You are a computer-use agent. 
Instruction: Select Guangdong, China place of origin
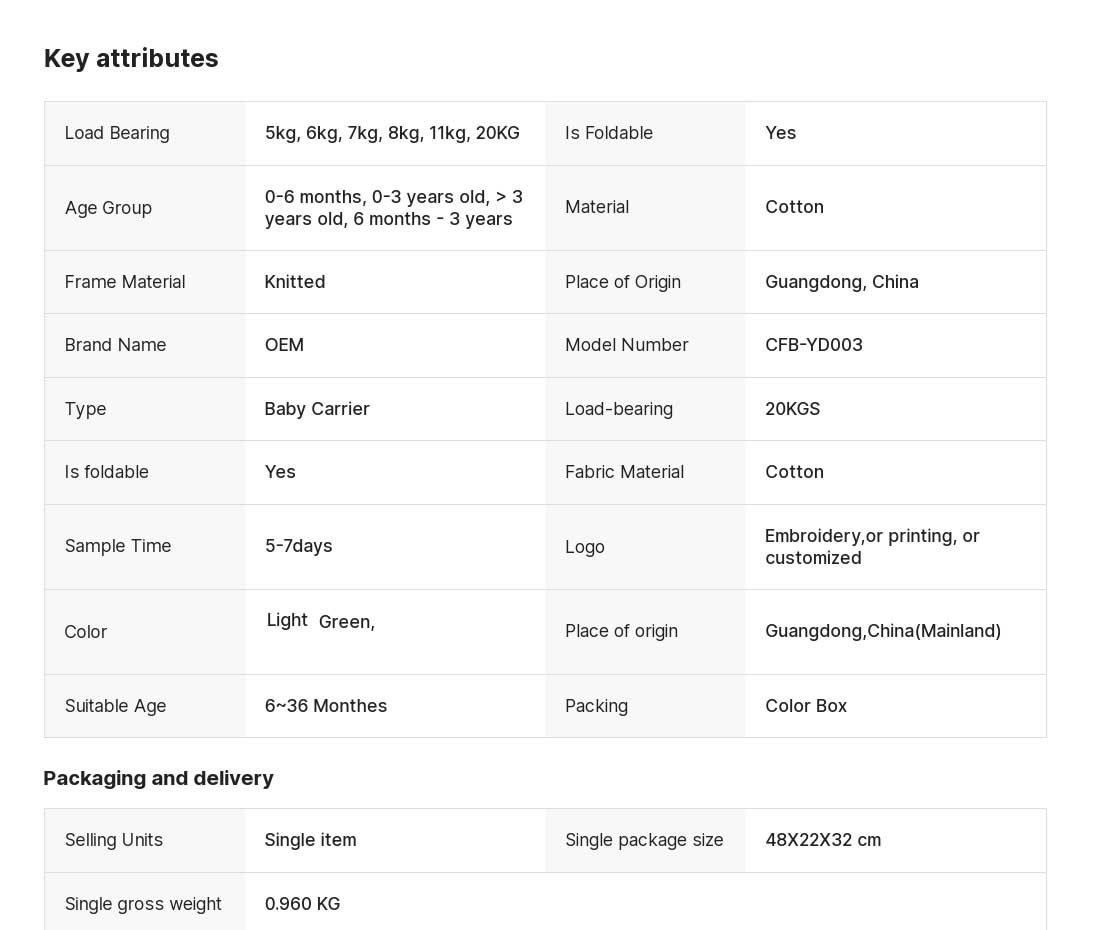coord(842,282)
